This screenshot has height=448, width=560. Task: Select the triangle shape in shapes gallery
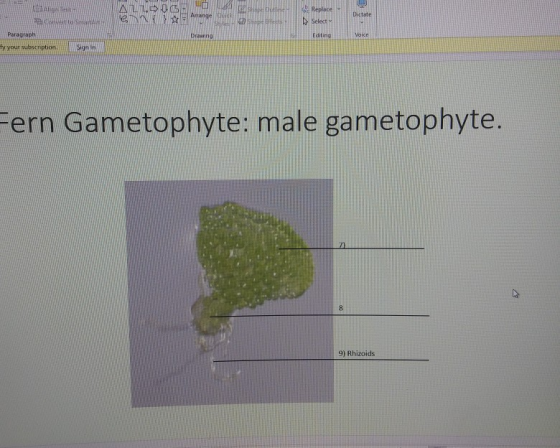tap(123, 9)
